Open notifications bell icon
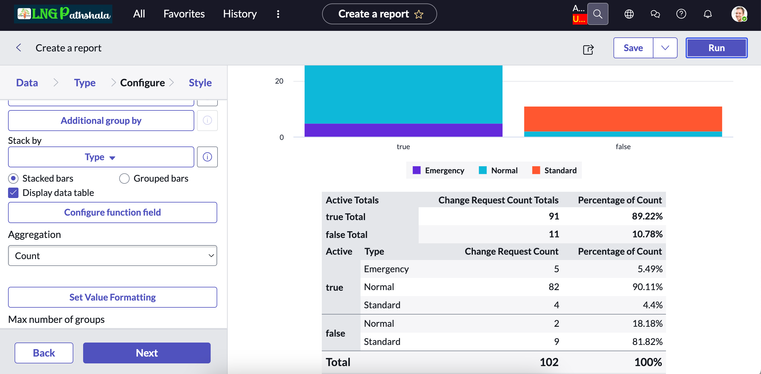 (708, 14)
